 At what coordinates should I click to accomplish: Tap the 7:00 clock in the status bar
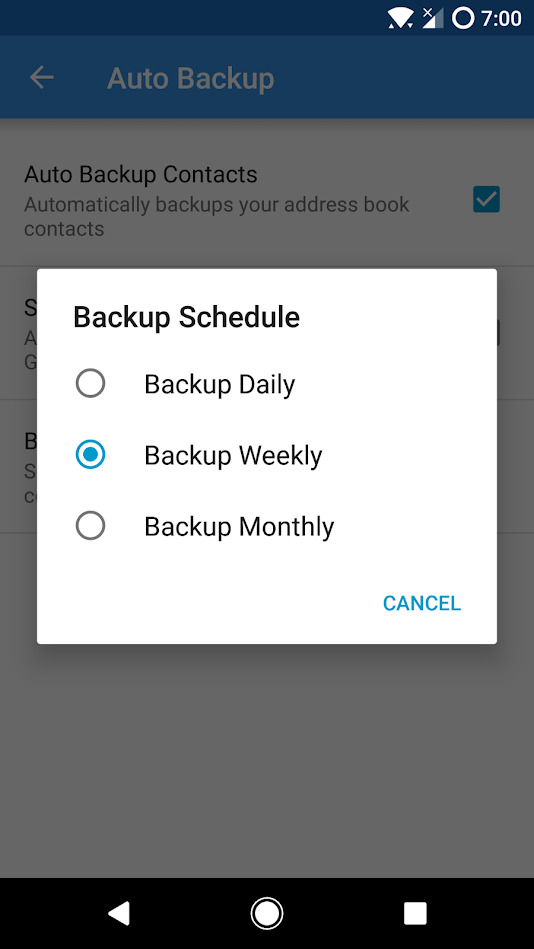pyautogui.click(x=501, y=19)
